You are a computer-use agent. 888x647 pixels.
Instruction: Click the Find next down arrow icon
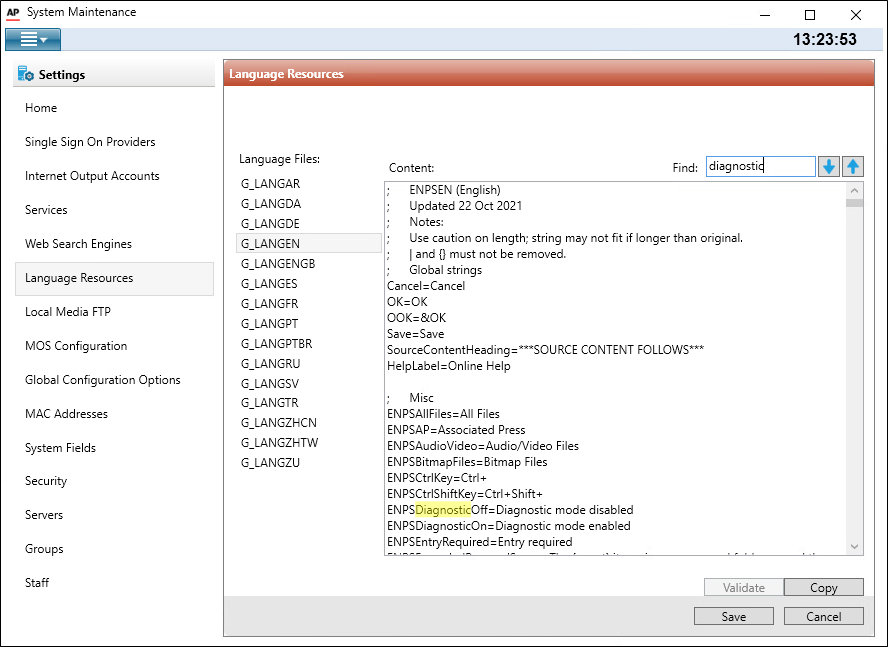[829, 167]
